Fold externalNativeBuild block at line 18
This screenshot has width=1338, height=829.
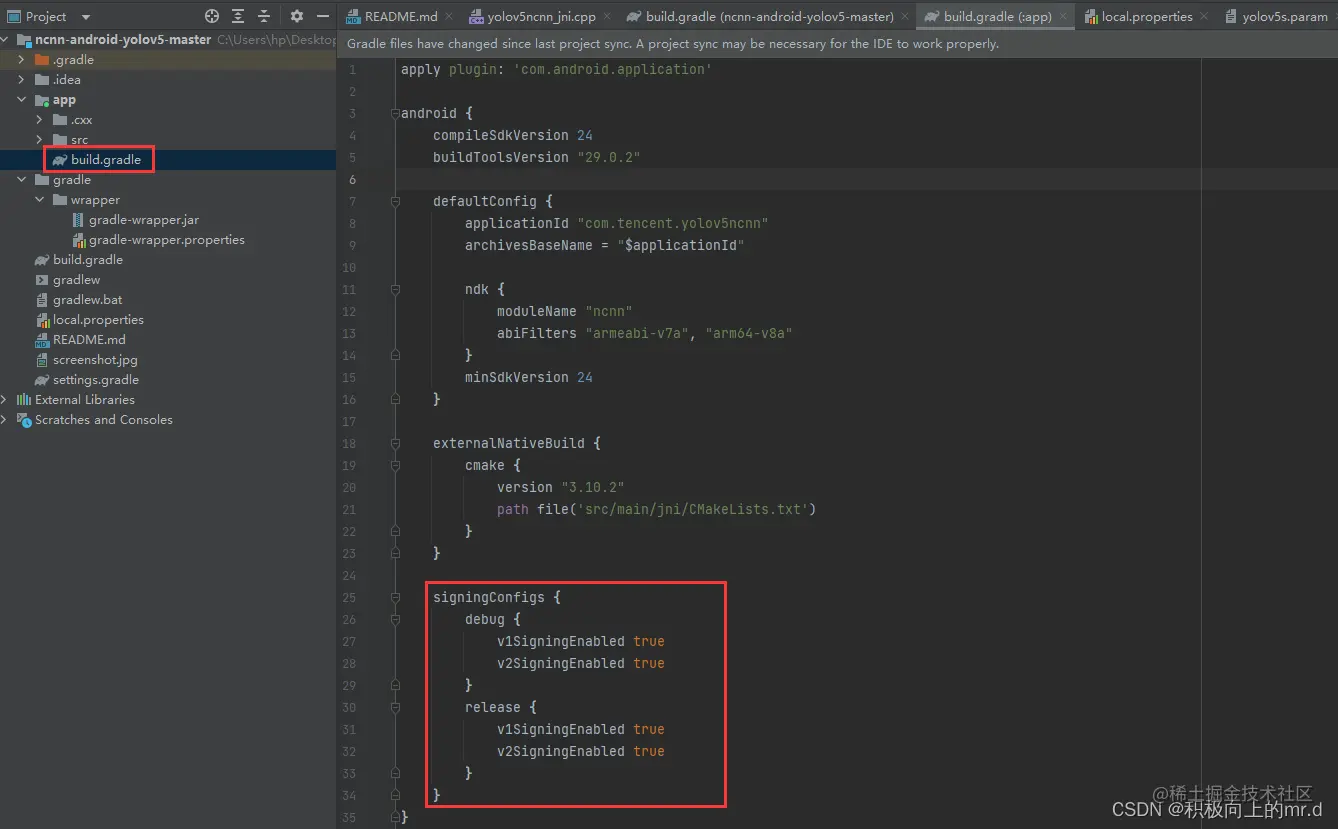pos(396,443)
